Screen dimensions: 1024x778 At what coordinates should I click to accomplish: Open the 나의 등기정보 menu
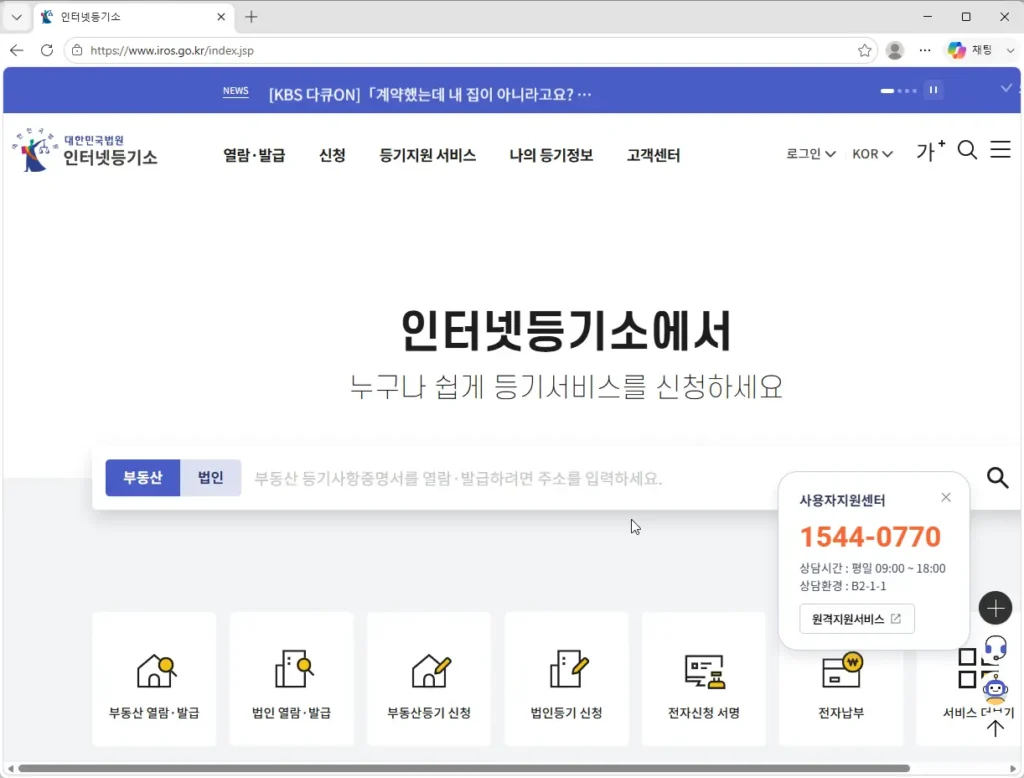551,155
